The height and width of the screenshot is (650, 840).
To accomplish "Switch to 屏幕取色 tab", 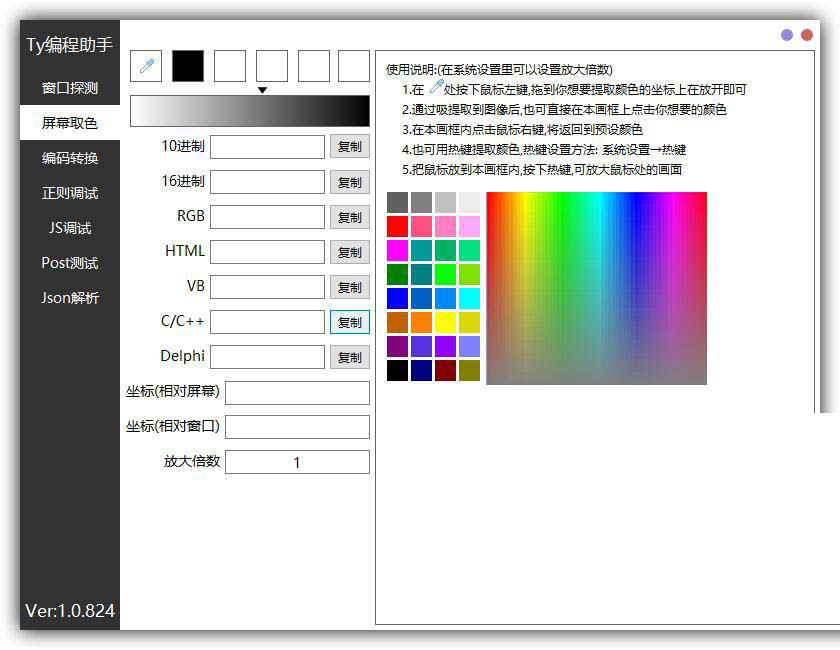I will pyautogui.click(x=70, y=123).
